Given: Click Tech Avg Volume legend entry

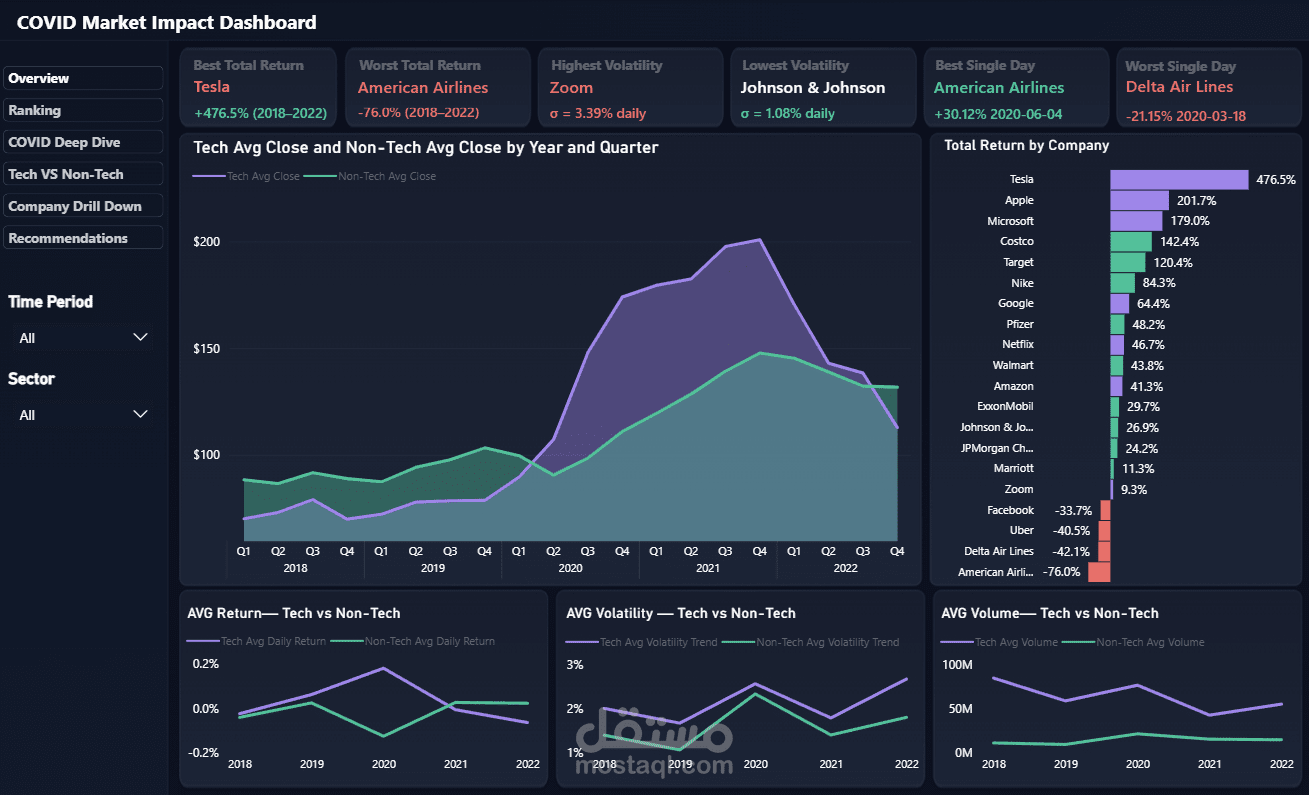Looking at the screenshot, I should (x=1000, y=642).
